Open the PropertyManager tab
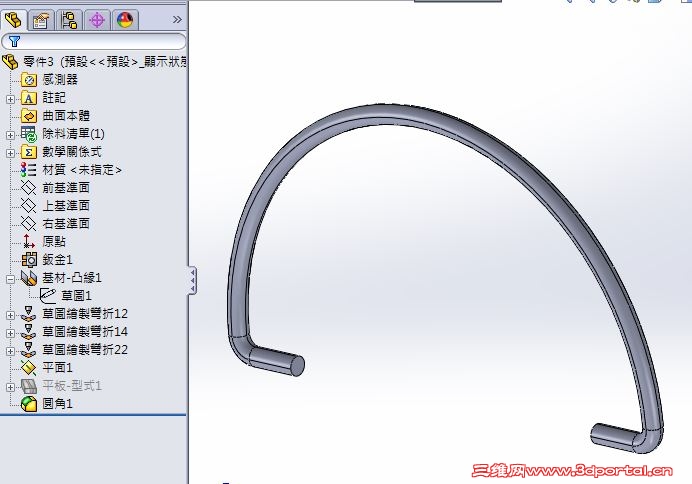The image size is (692, 484). point(41,20)
